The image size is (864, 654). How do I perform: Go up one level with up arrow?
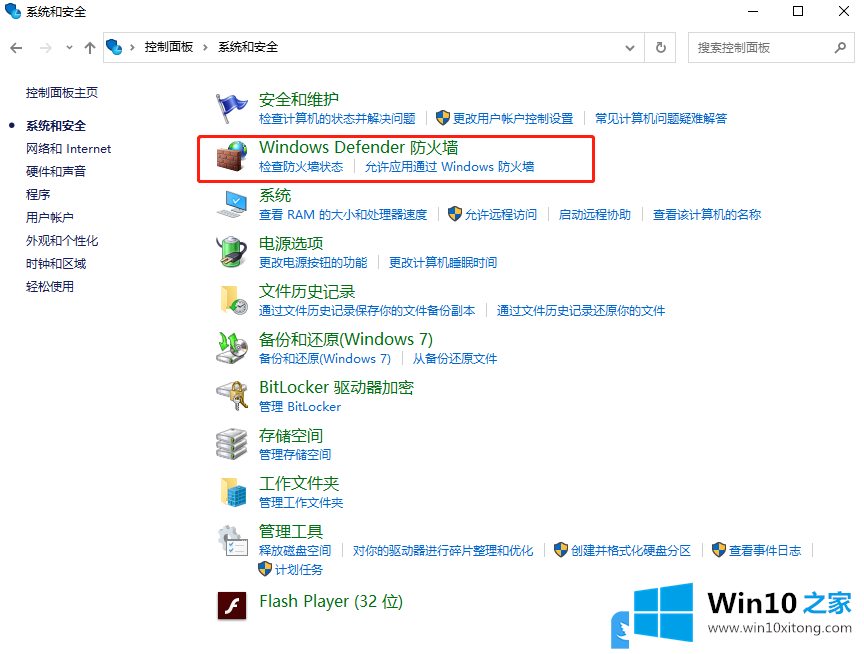point(90,48)
